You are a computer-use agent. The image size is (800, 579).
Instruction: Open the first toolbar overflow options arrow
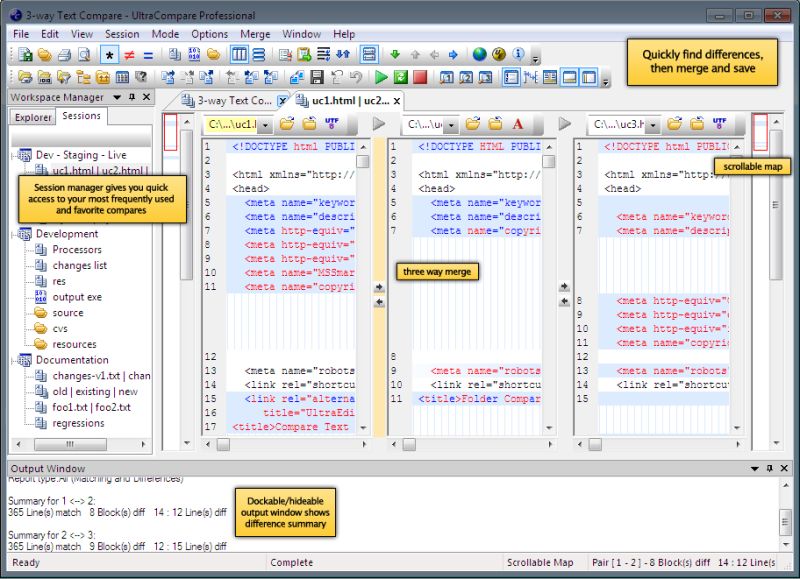tap(535, 59)
